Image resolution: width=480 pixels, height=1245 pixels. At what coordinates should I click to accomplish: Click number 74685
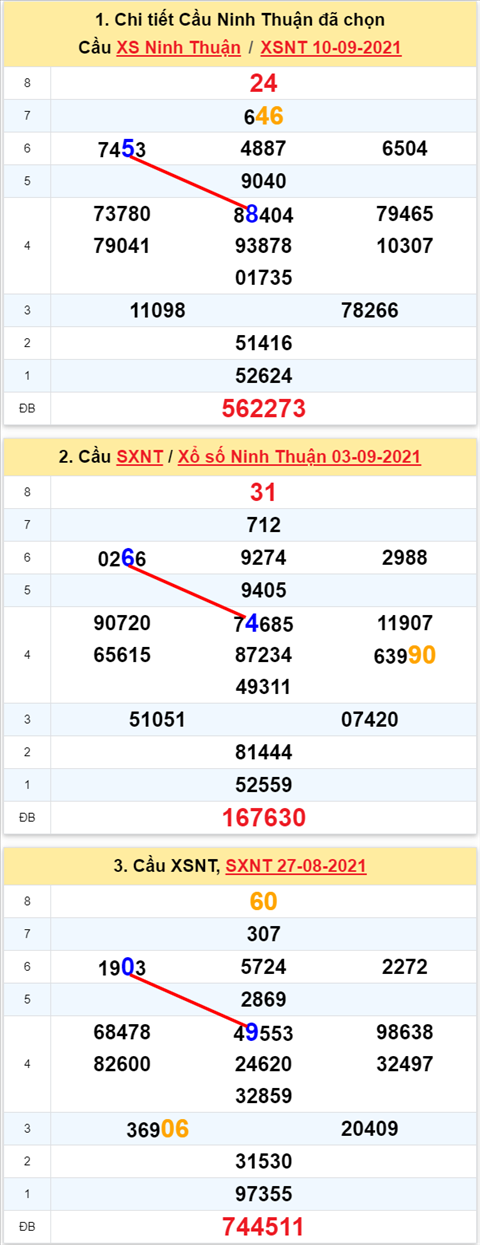[264, 624]
